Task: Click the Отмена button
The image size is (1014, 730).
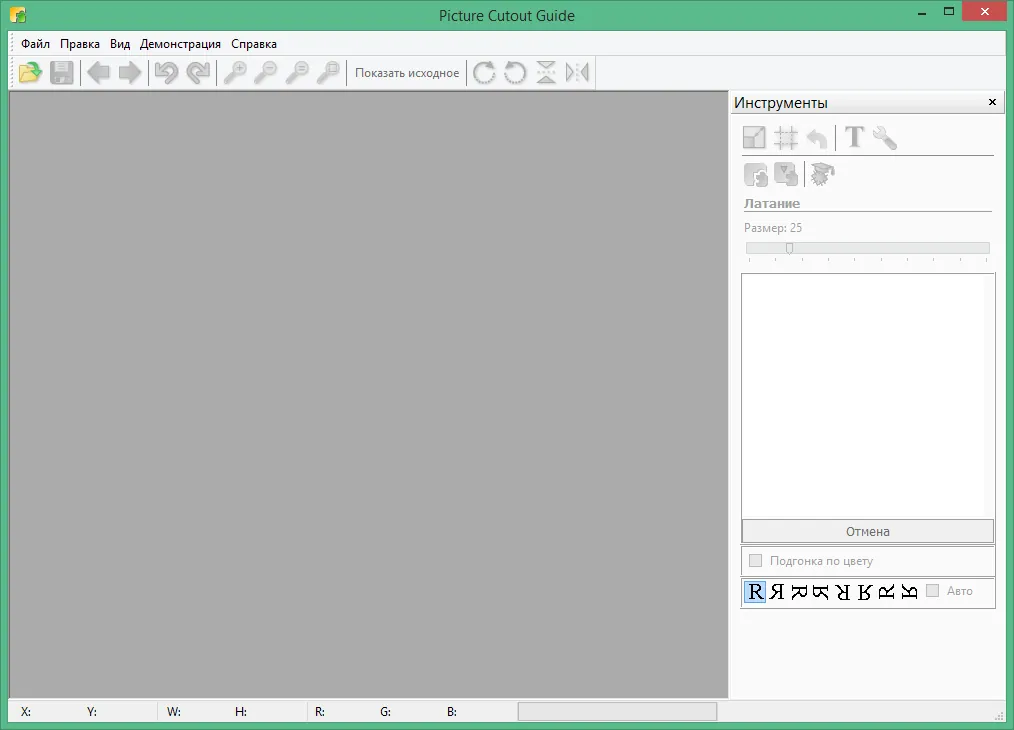Action: tap(867, 531)
